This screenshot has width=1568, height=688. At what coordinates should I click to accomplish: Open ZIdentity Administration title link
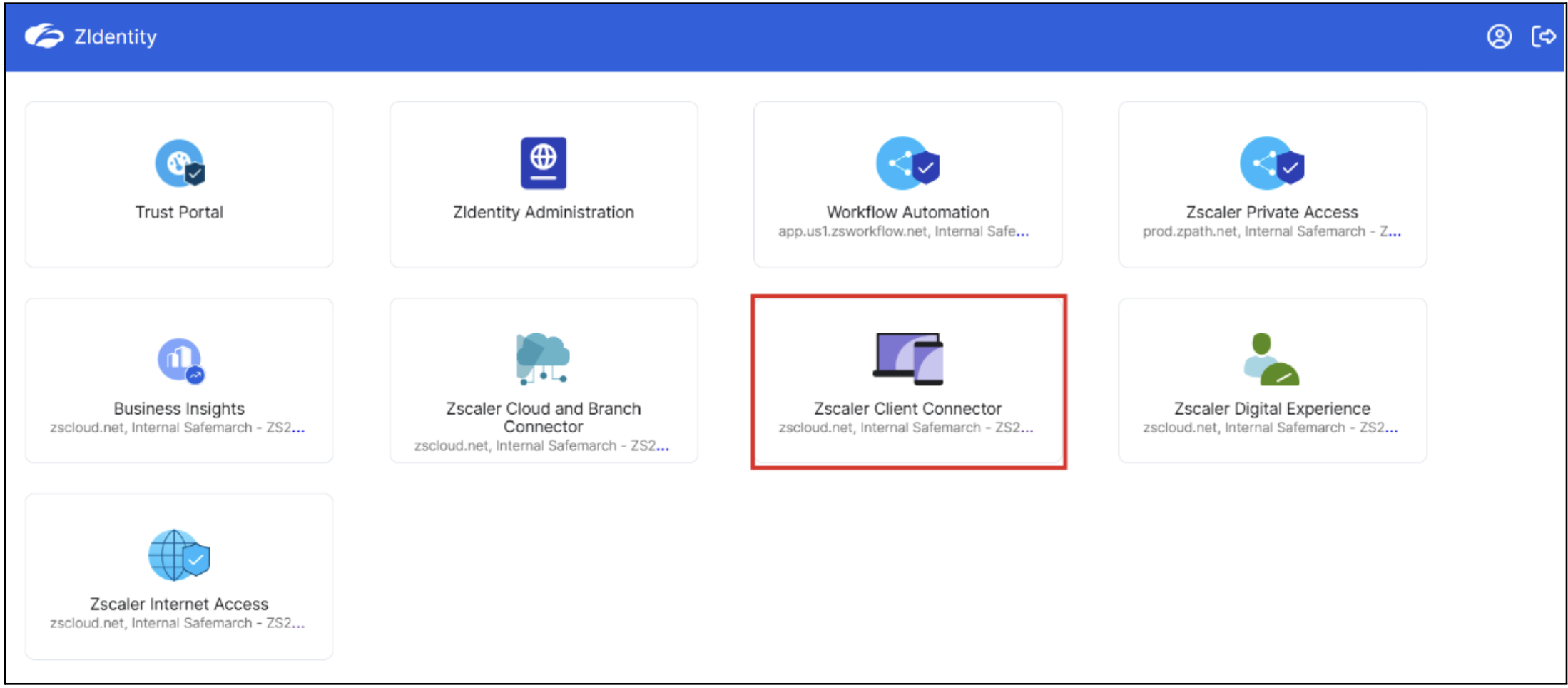pyautogui.click(x=544, y=212)
